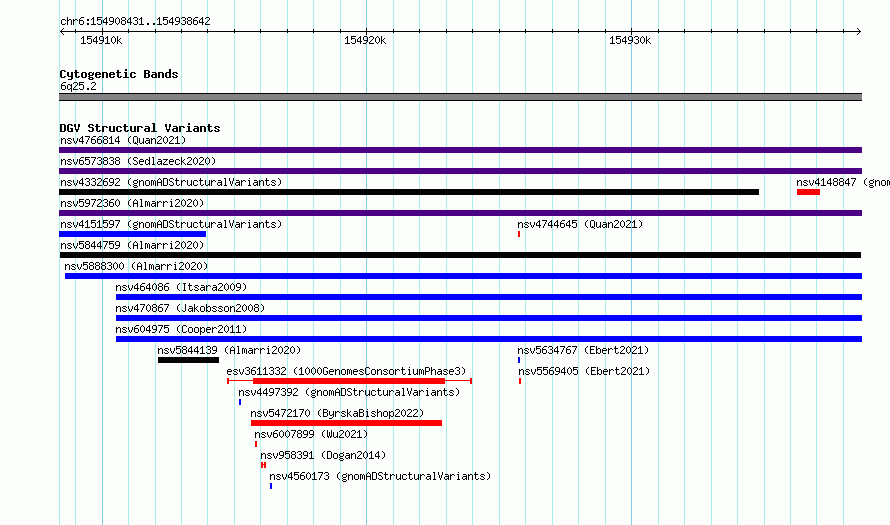Click nsv5888300 (Almarri2020) label

pos(136,266)
